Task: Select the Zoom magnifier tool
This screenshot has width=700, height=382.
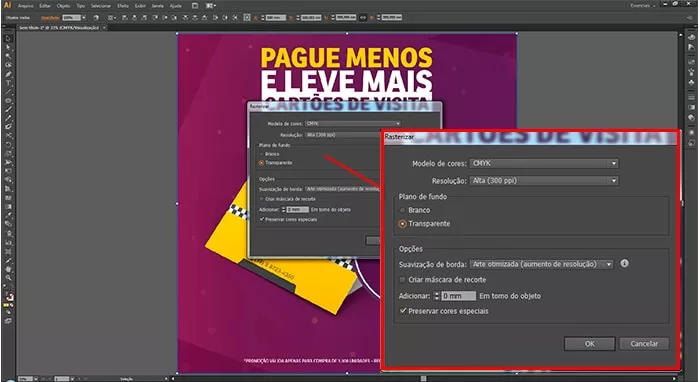Action: [x=8, y=278]
